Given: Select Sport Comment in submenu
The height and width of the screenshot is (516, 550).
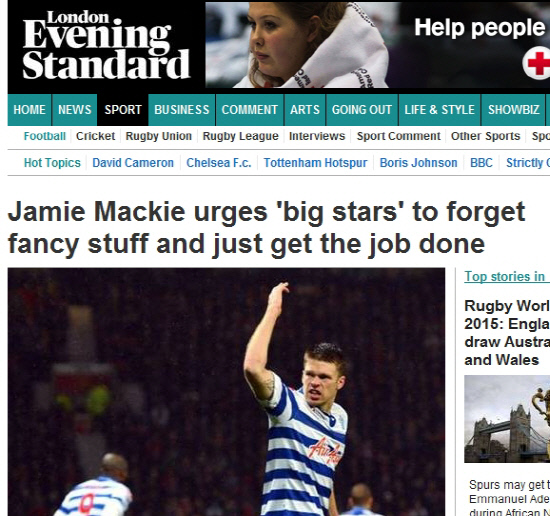Looking at the screenshot, I should (x=398, y=136).
